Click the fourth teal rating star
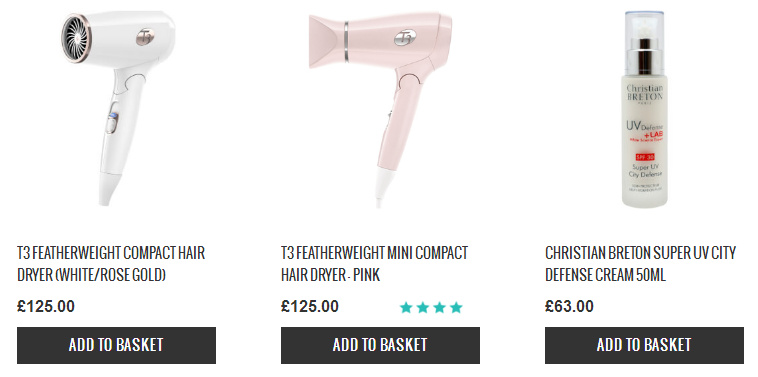The height and width of the screenshot is (377, 758). [x=456, y=307]
